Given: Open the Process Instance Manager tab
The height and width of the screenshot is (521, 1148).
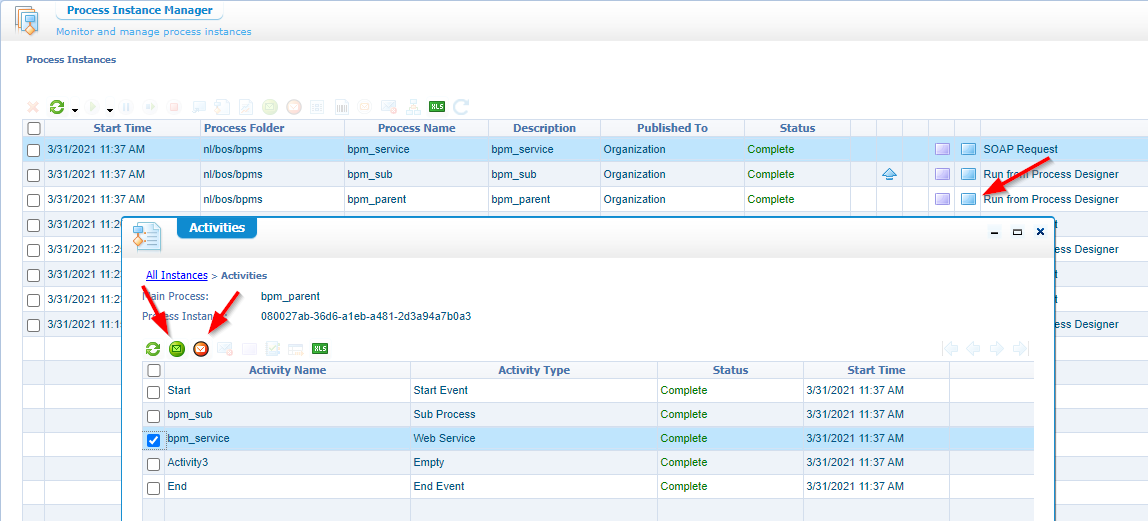Looking at the screenshot, I should [139, 11].
